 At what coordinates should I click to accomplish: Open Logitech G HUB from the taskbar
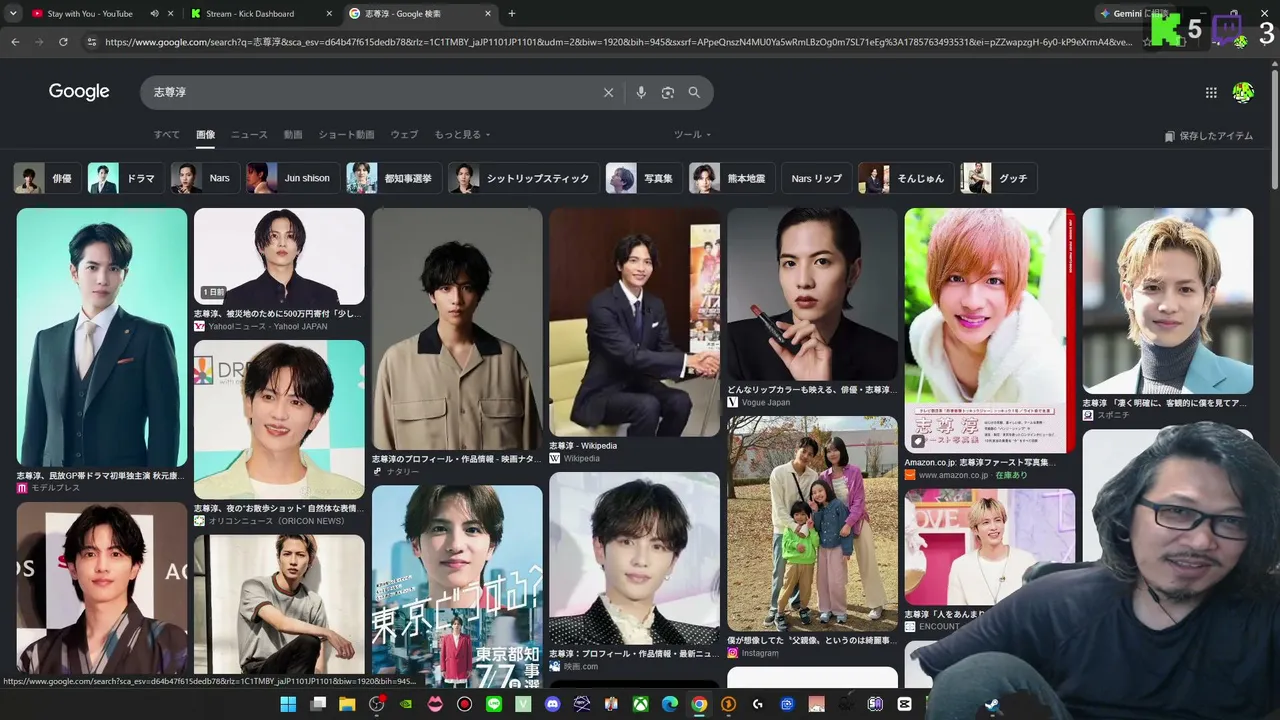pos(758,704)
